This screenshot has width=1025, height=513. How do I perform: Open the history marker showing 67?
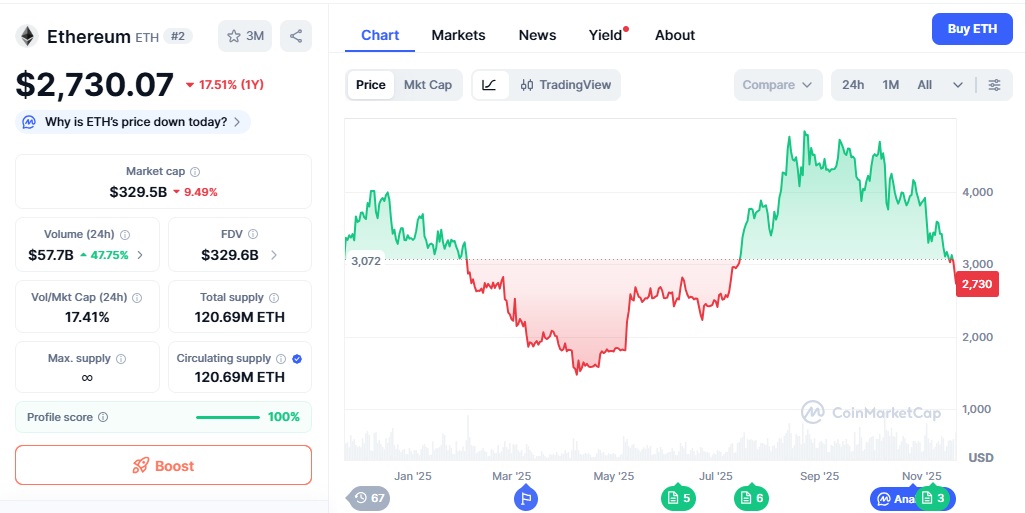pos(369,499)
